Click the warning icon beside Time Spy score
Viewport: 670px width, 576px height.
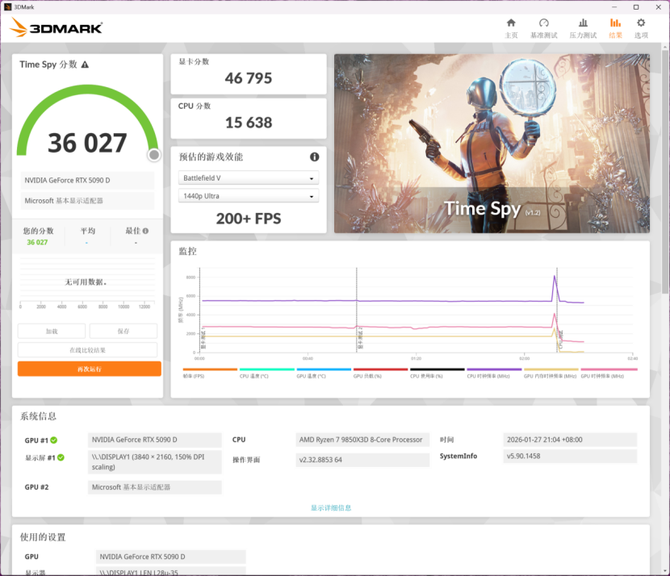85,65
